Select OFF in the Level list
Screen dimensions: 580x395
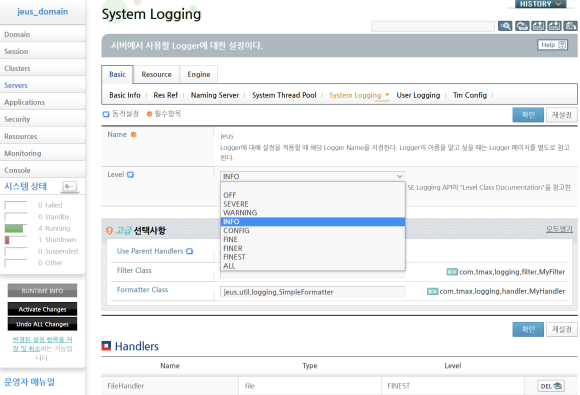point(313,195)
